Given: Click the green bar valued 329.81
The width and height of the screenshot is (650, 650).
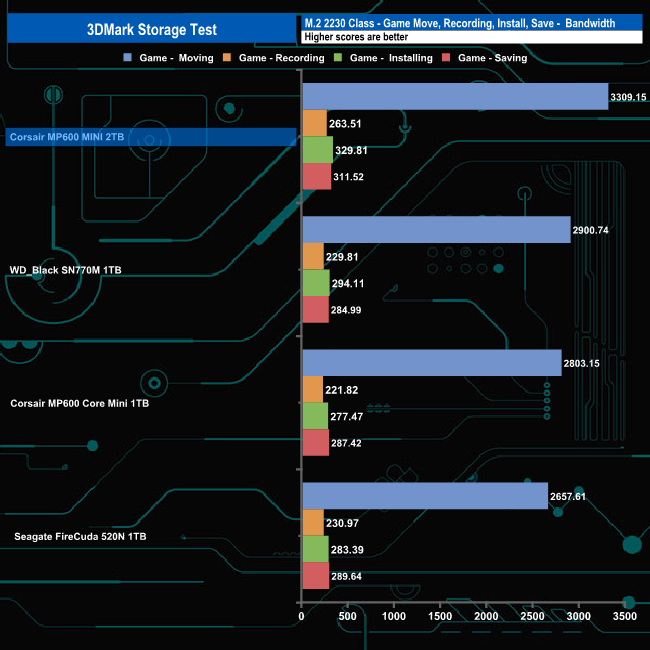Looking at the screenshot, I should click(x=318, y=150).
